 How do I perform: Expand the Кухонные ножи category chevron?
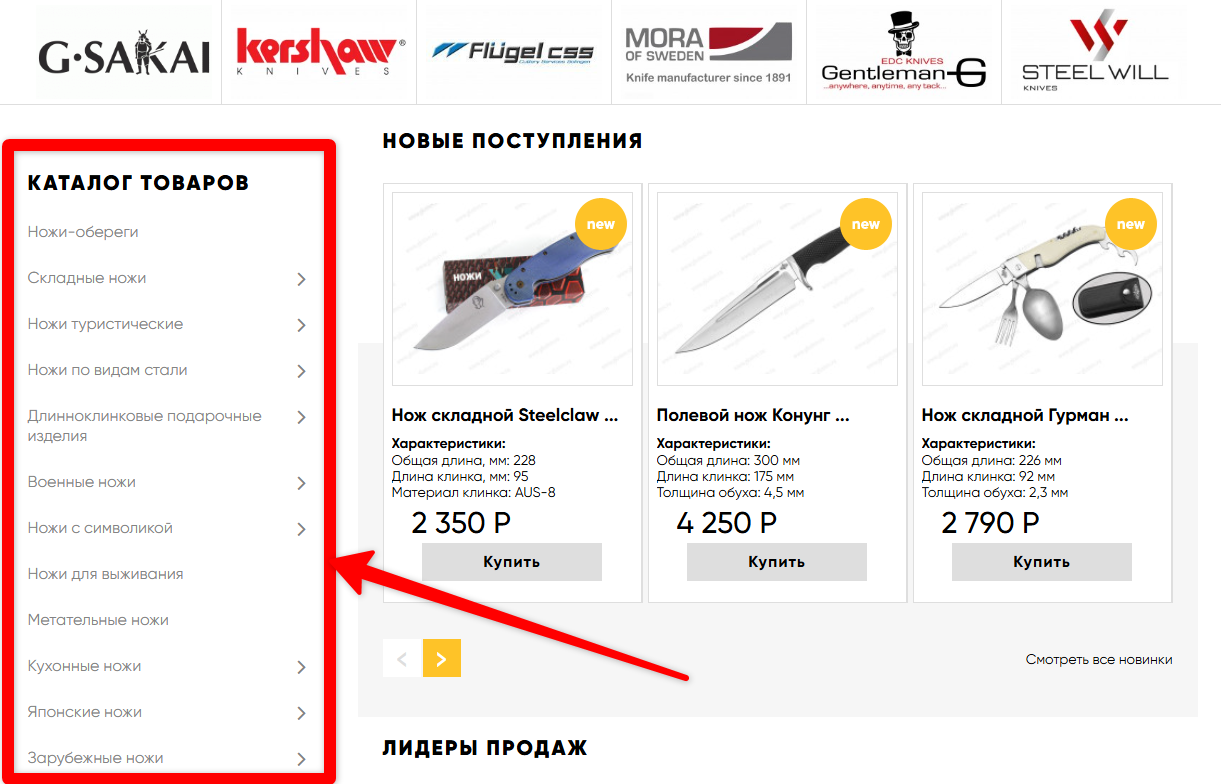coord(301,667)
